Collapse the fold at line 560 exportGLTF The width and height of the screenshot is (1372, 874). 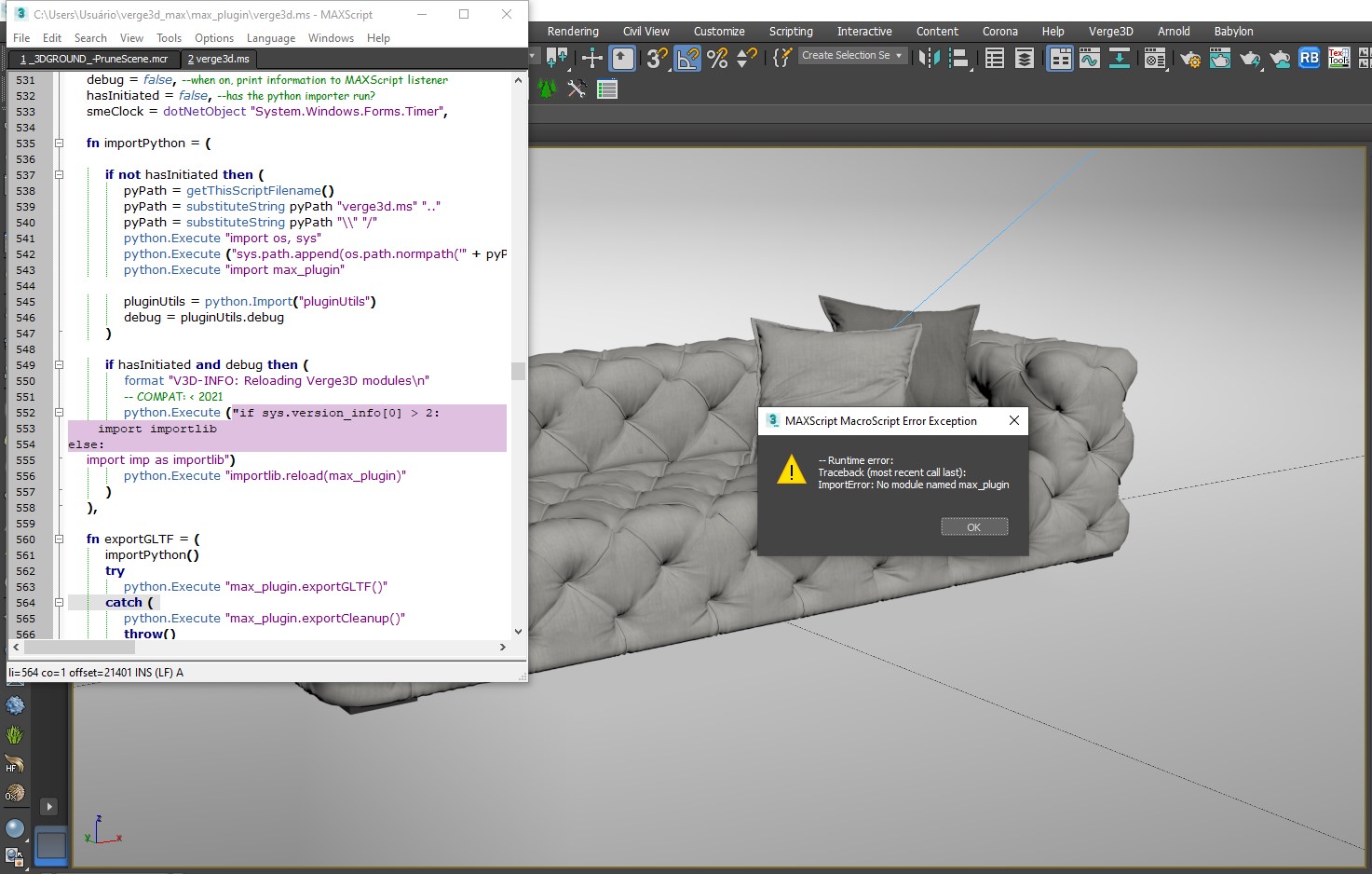point(59,539)
